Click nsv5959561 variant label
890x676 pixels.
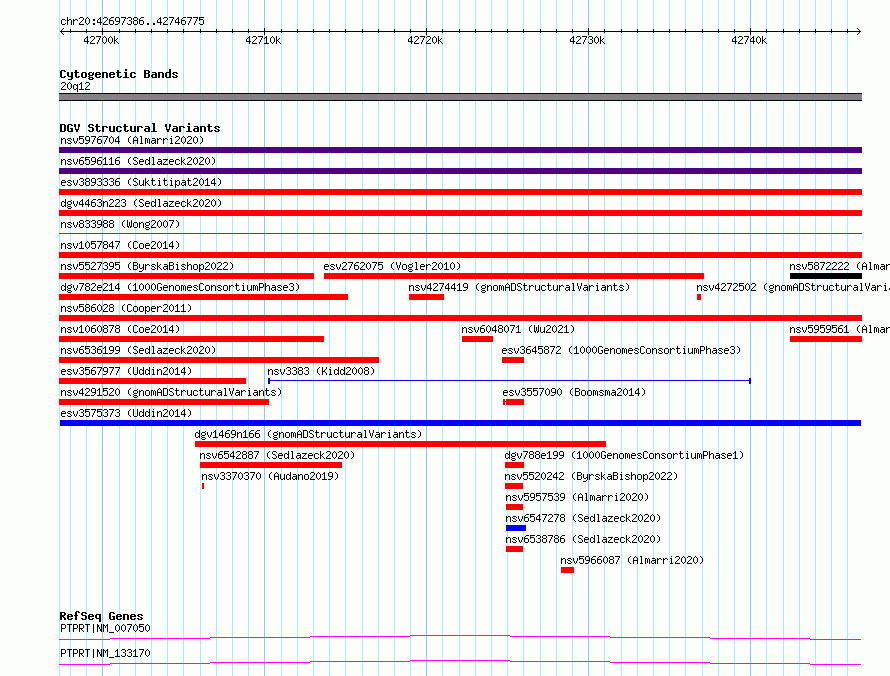click(839, 329)
